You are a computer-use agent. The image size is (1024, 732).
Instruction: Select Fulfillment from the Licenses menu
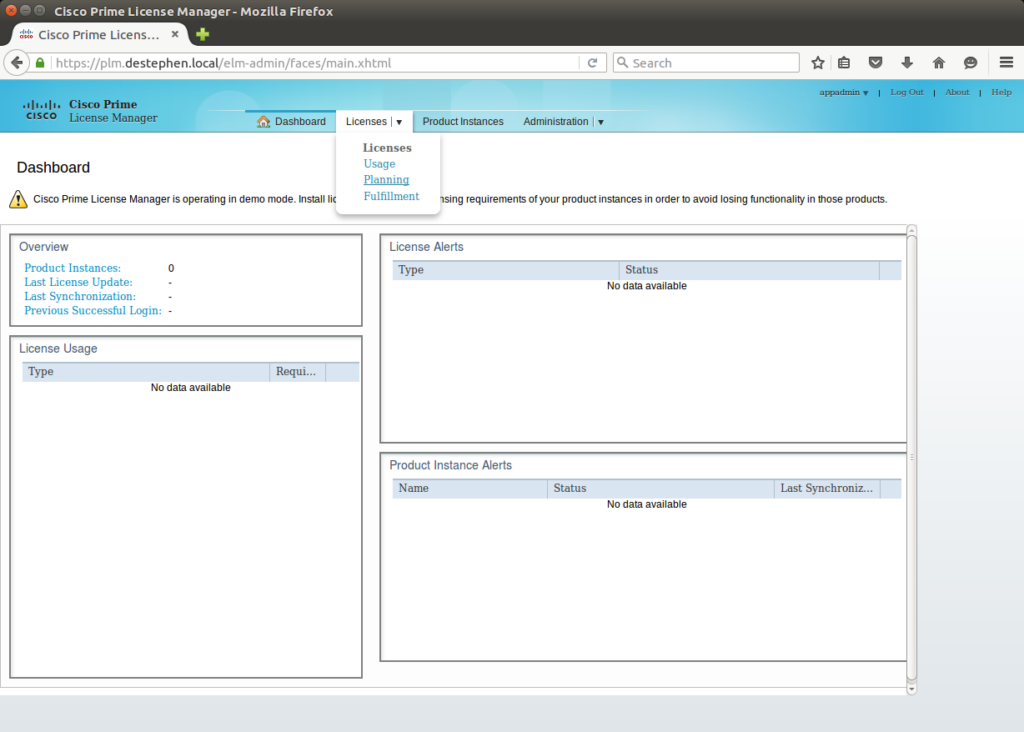tap(391, 196)
